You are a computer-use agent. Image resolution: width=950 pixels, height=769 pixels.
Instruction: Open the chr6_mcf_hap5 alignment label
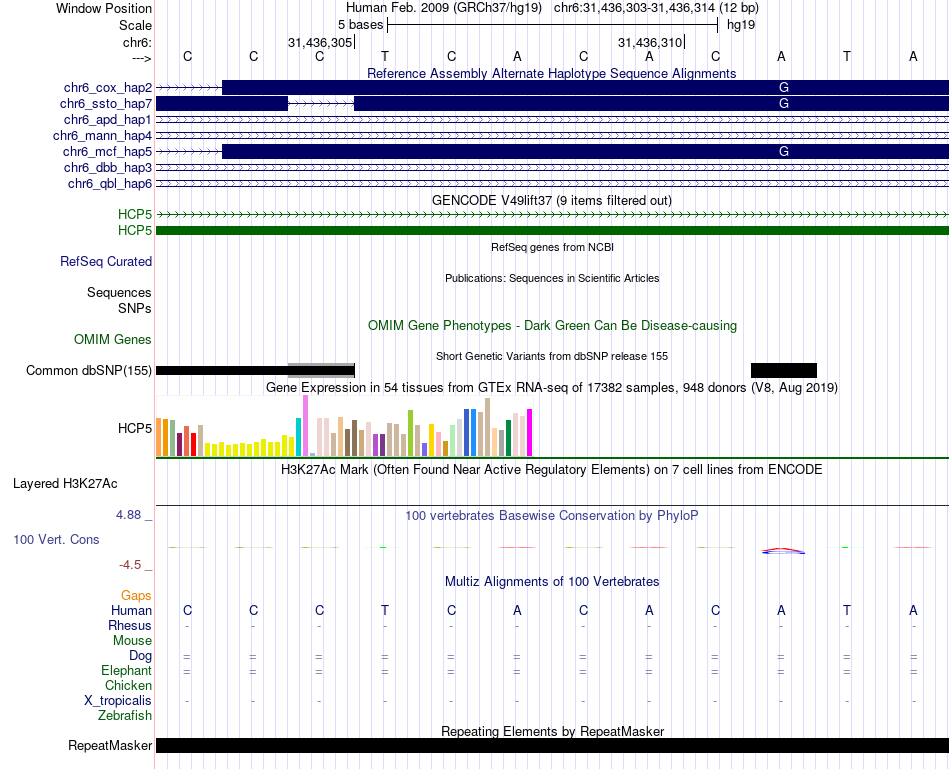click(x=107, y=151)
